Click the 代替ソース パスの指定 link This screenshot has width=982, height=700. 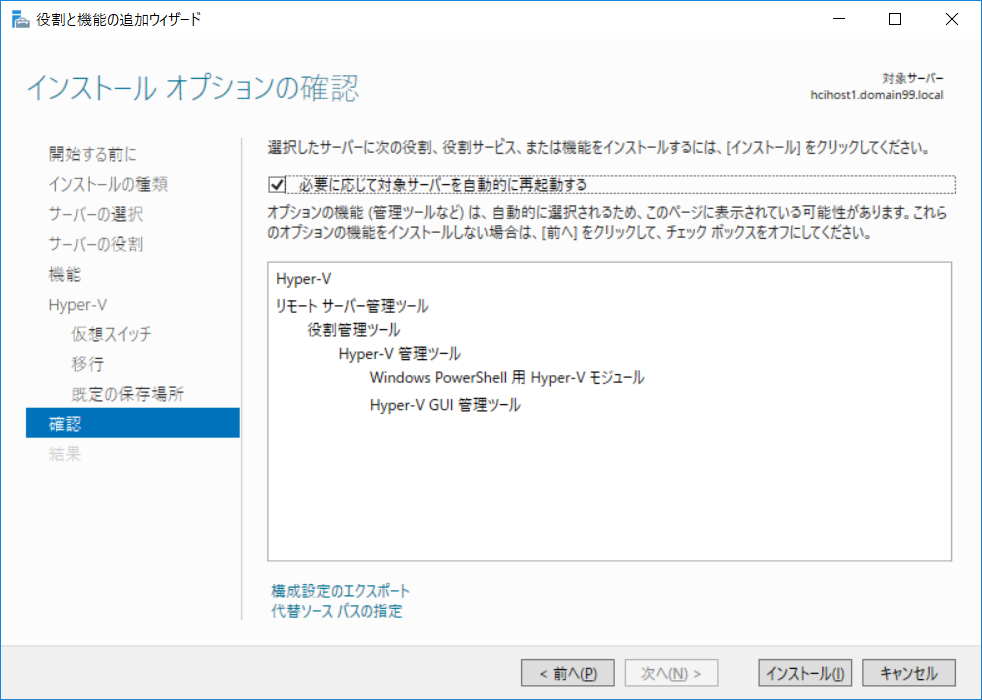tap(336, 611)
